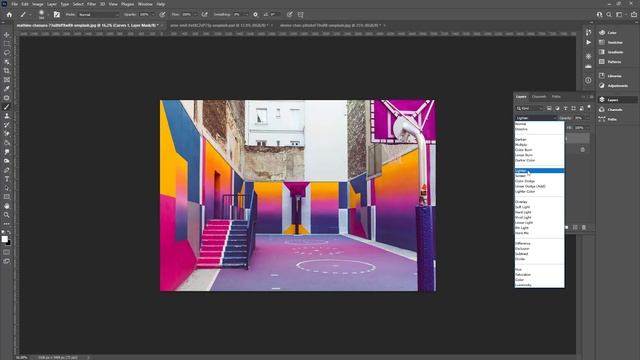640x360 pixels.
Task: Open the Swatches panel icon
Action: (602, 42)
